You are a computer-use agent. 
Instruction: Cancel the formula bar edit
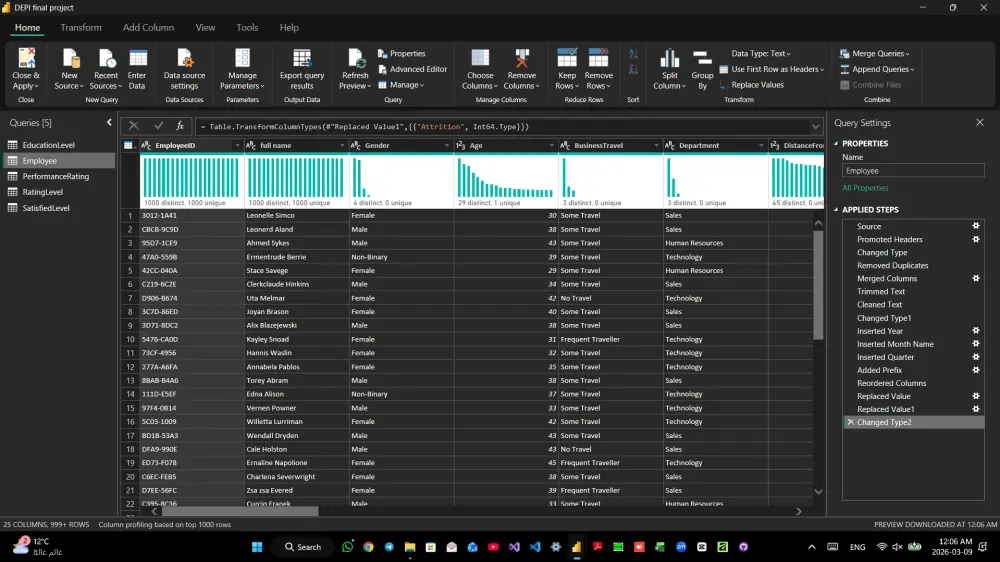point(133,126)
